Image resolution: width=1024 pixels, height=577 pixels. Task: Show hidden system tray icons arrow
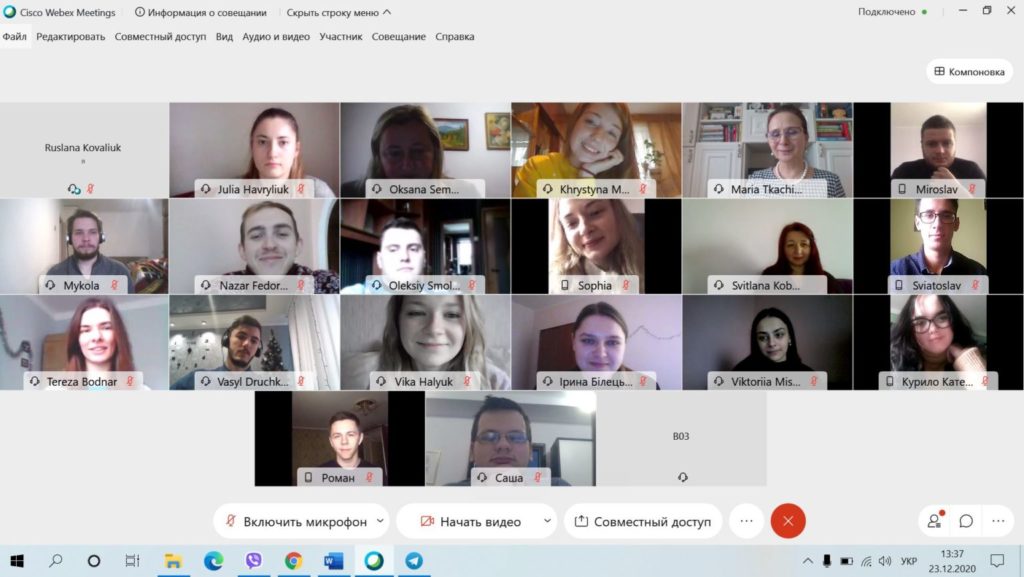click(x=807, y=561)
